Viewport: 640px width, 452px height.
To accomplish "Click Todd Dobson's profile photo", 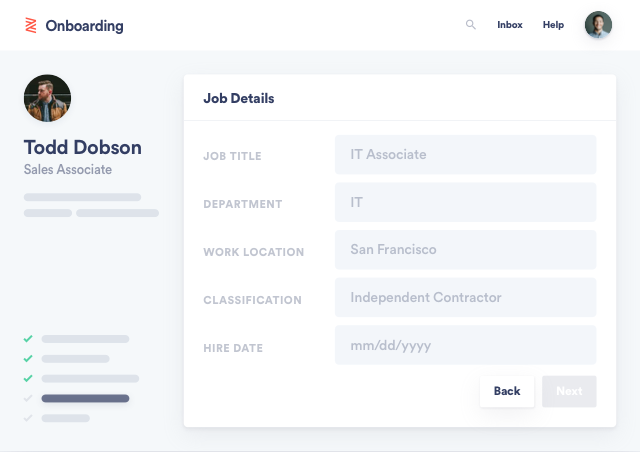I will [47, 98].
